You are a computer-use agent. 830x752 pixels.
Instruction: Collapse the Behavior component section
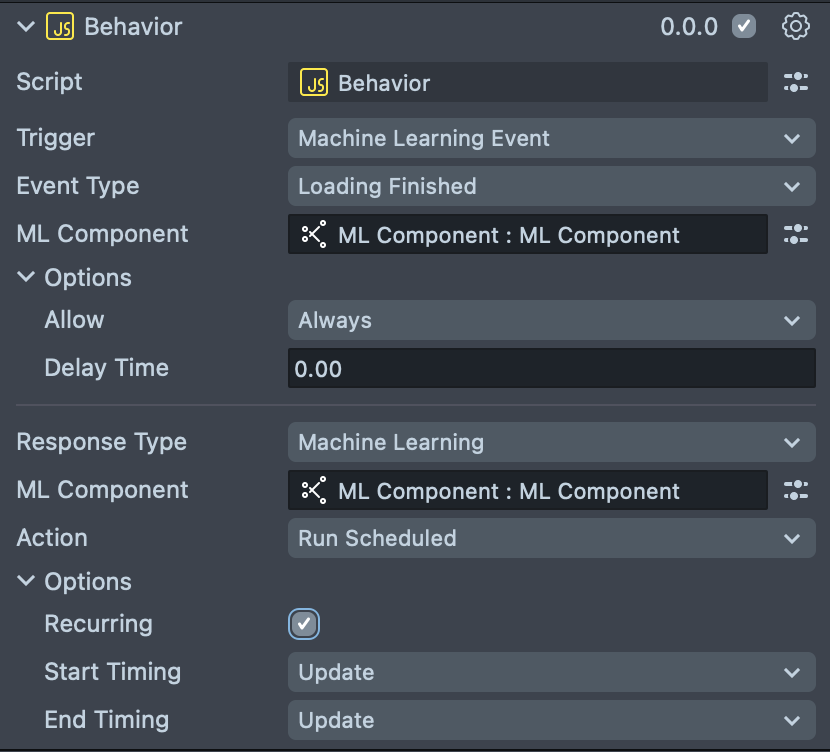tap(26, 27)
